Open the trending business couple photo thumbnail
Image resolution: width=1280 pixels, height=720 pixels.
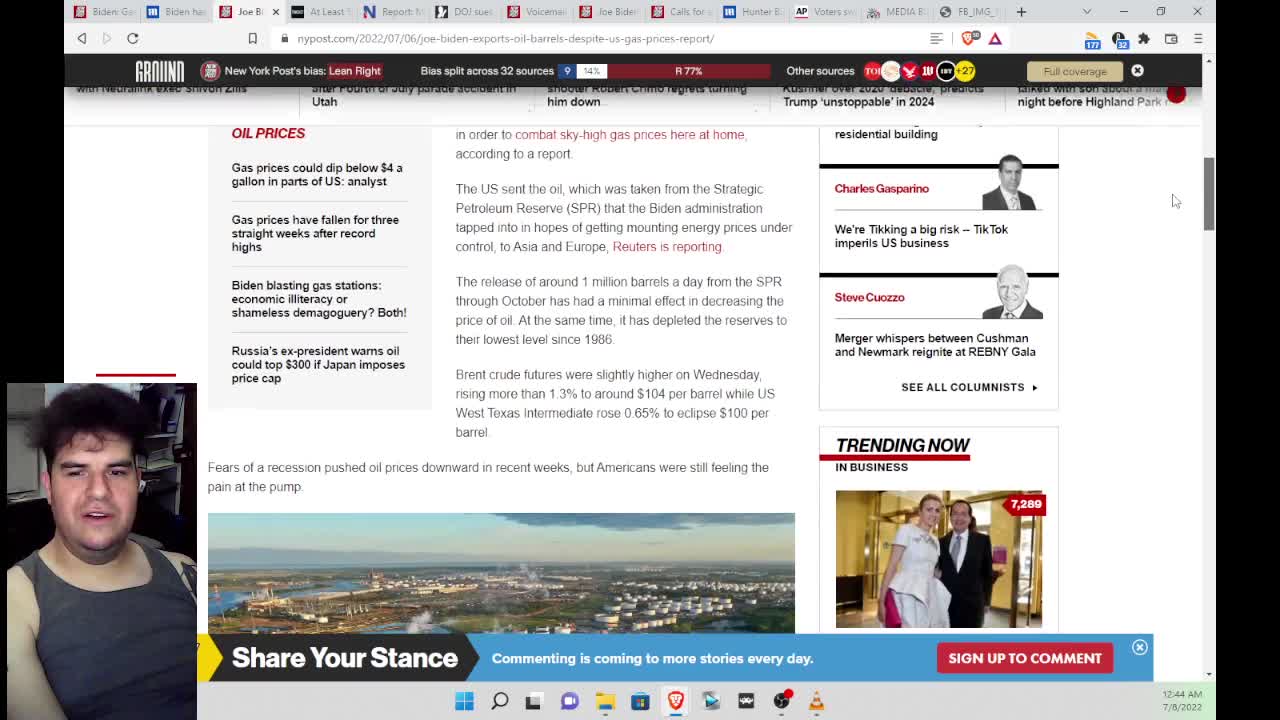point(939,559)
